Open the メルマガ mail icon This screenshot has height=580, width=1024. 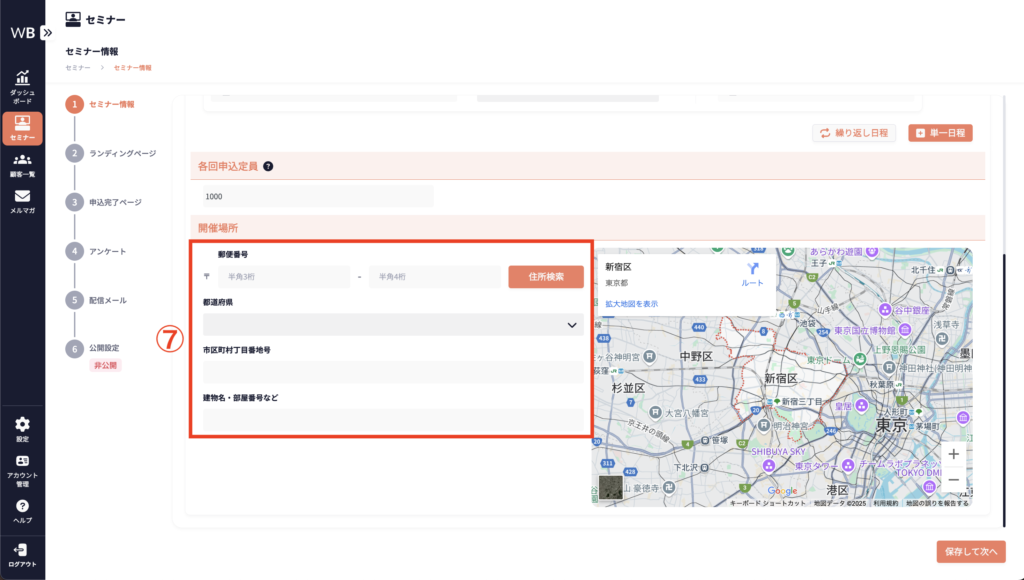point(22,197)
